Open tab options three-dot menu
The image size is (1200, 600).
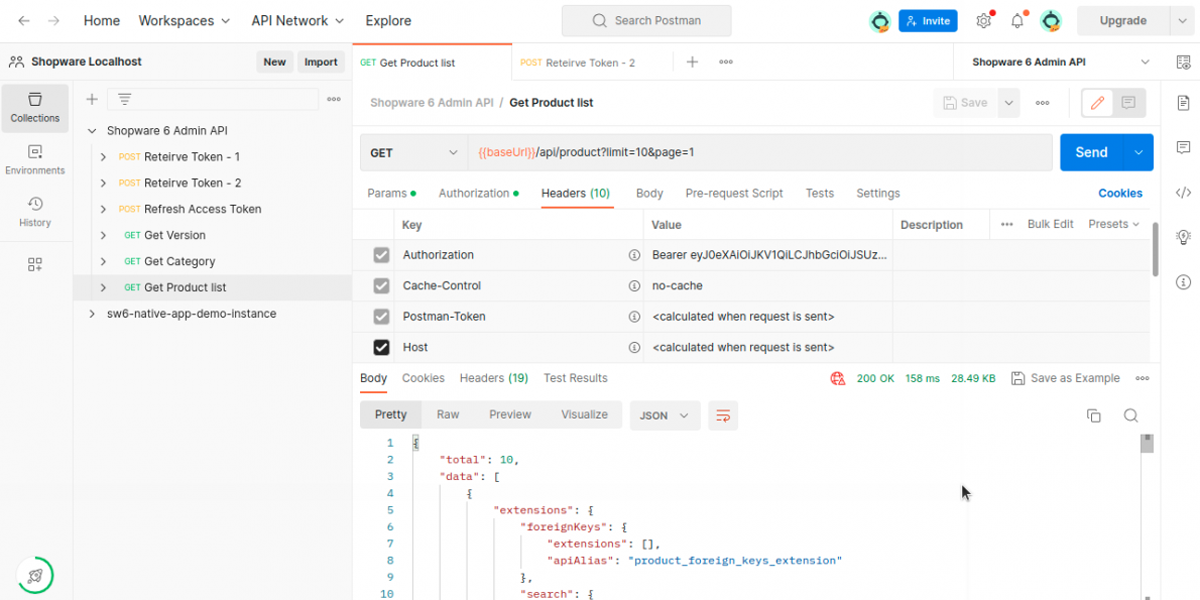(x=726, y=62)
